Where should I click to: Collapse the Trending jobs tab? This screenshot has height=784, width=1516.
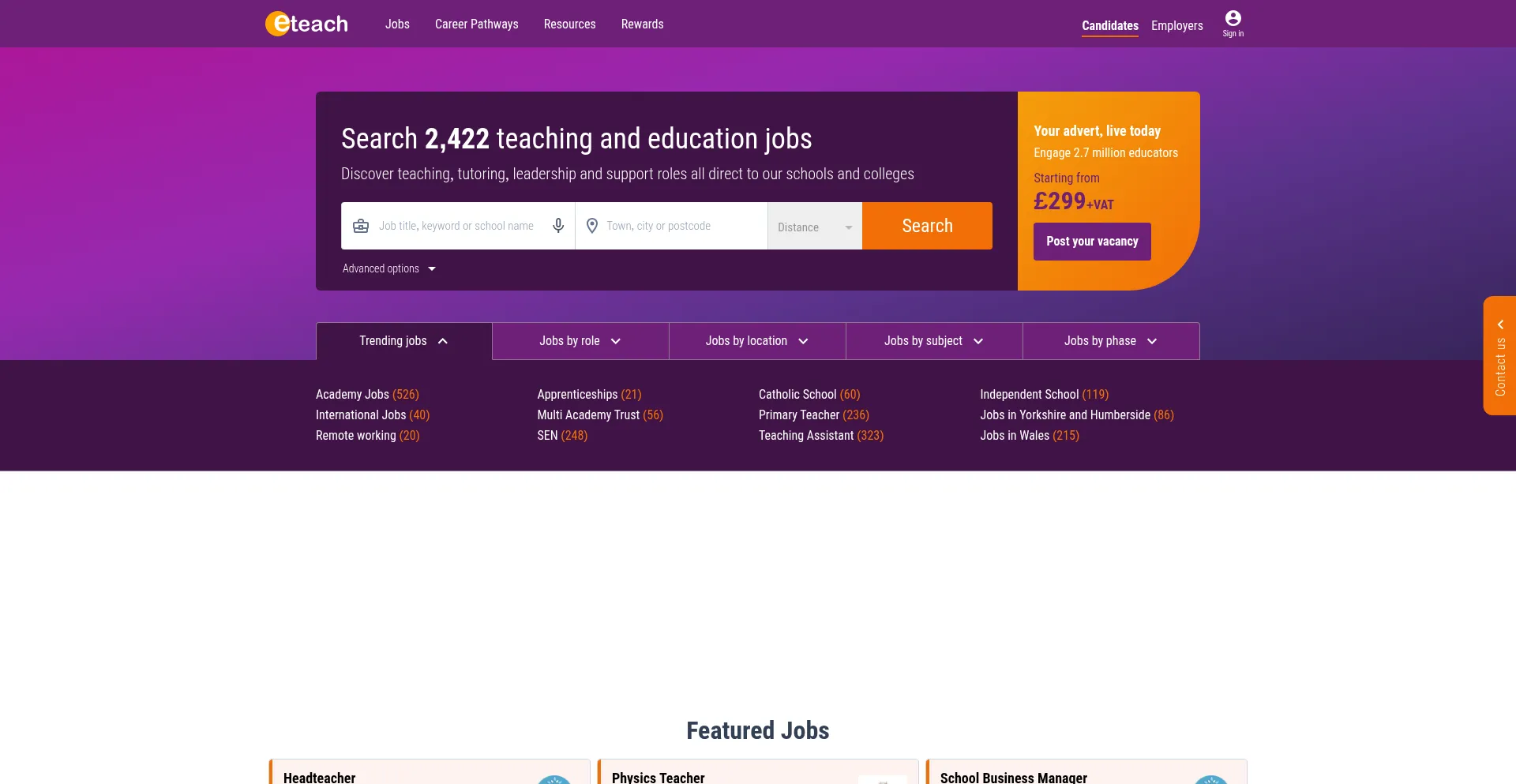[x=403, y=341]
